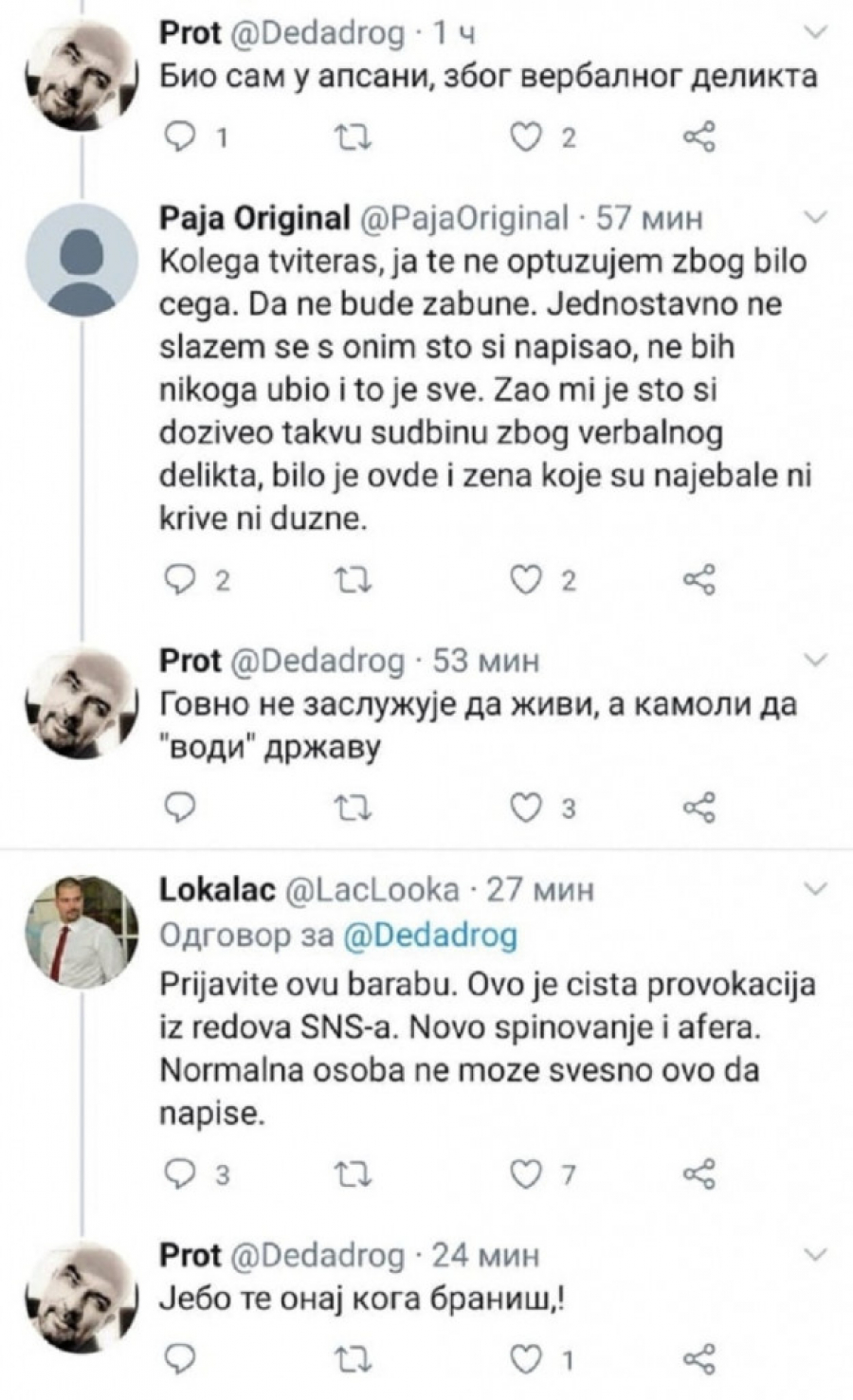Screen dimensions: 853x1400
Task: Like Lokalac's tweet with 7 likes
Action: click(525, 1174)
